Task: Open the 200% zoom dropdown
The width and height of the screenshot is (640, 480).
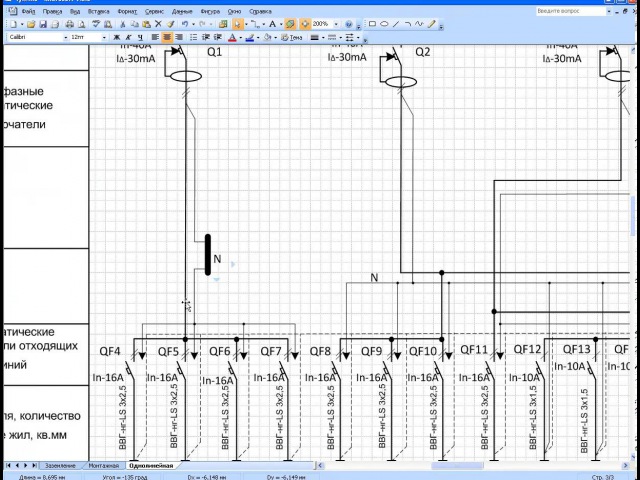Action: [336, 24]
